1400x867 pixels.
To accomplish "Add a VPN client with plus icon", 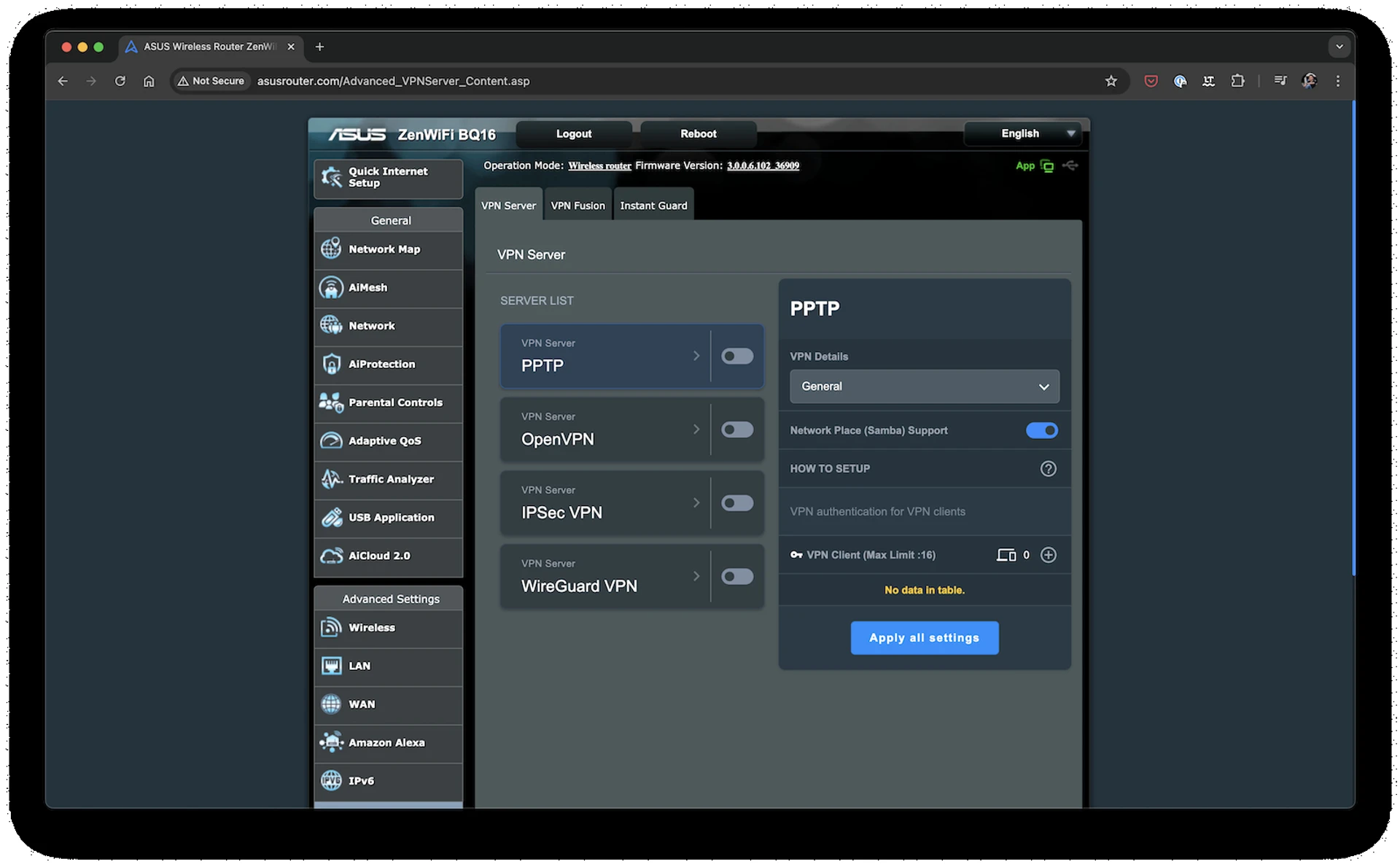I will 1048,555.
